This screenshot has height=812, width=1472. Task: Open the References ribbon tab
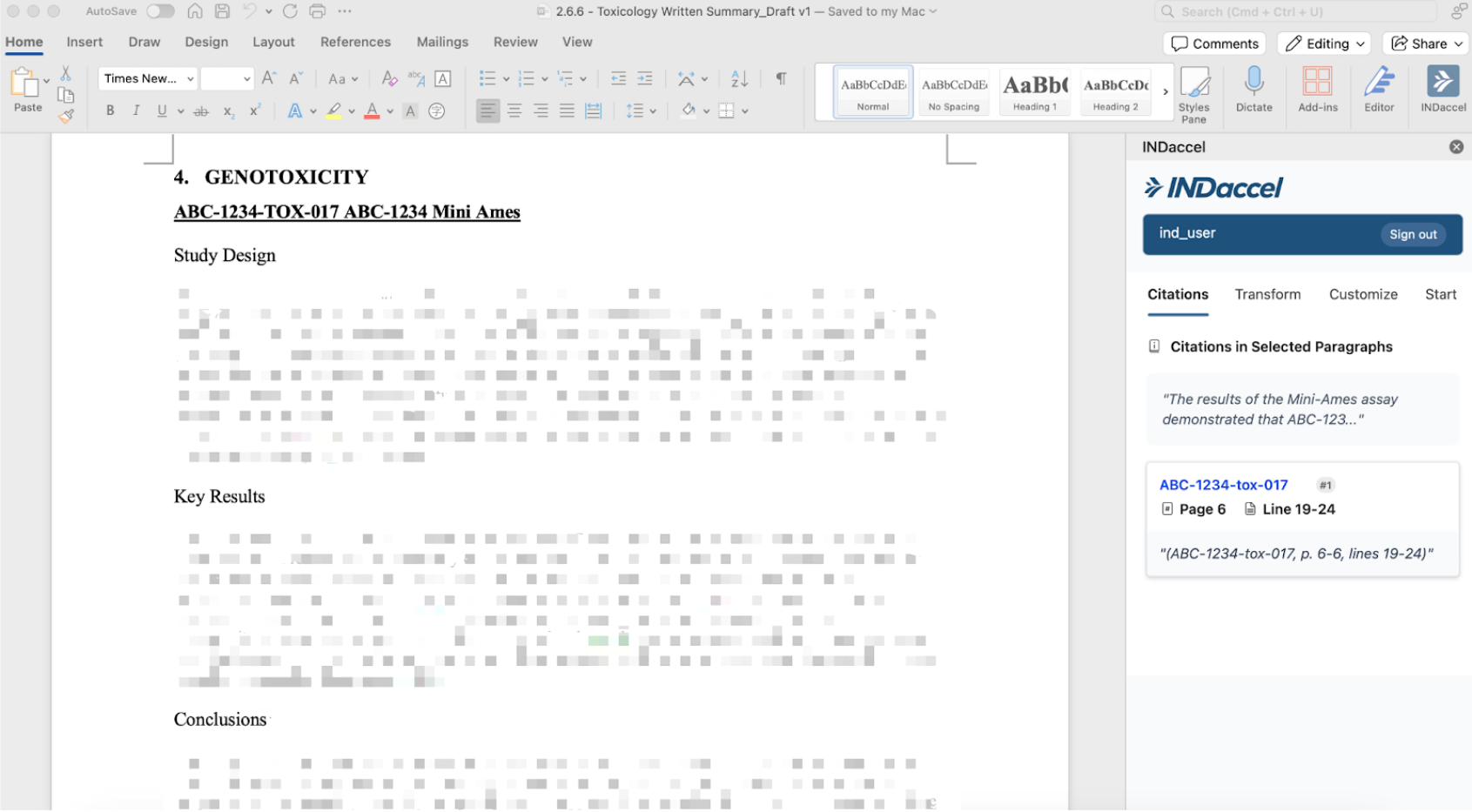tap(355, 42)
